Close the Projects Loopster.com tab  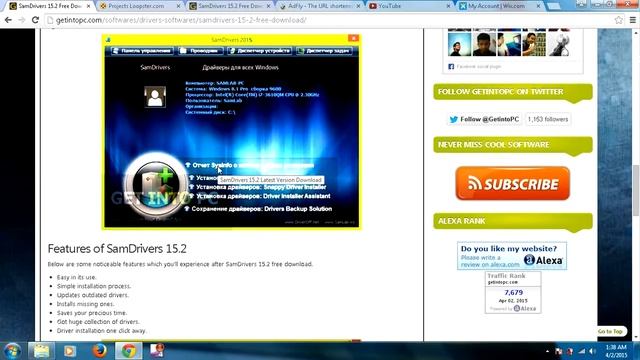coord(178,6)
